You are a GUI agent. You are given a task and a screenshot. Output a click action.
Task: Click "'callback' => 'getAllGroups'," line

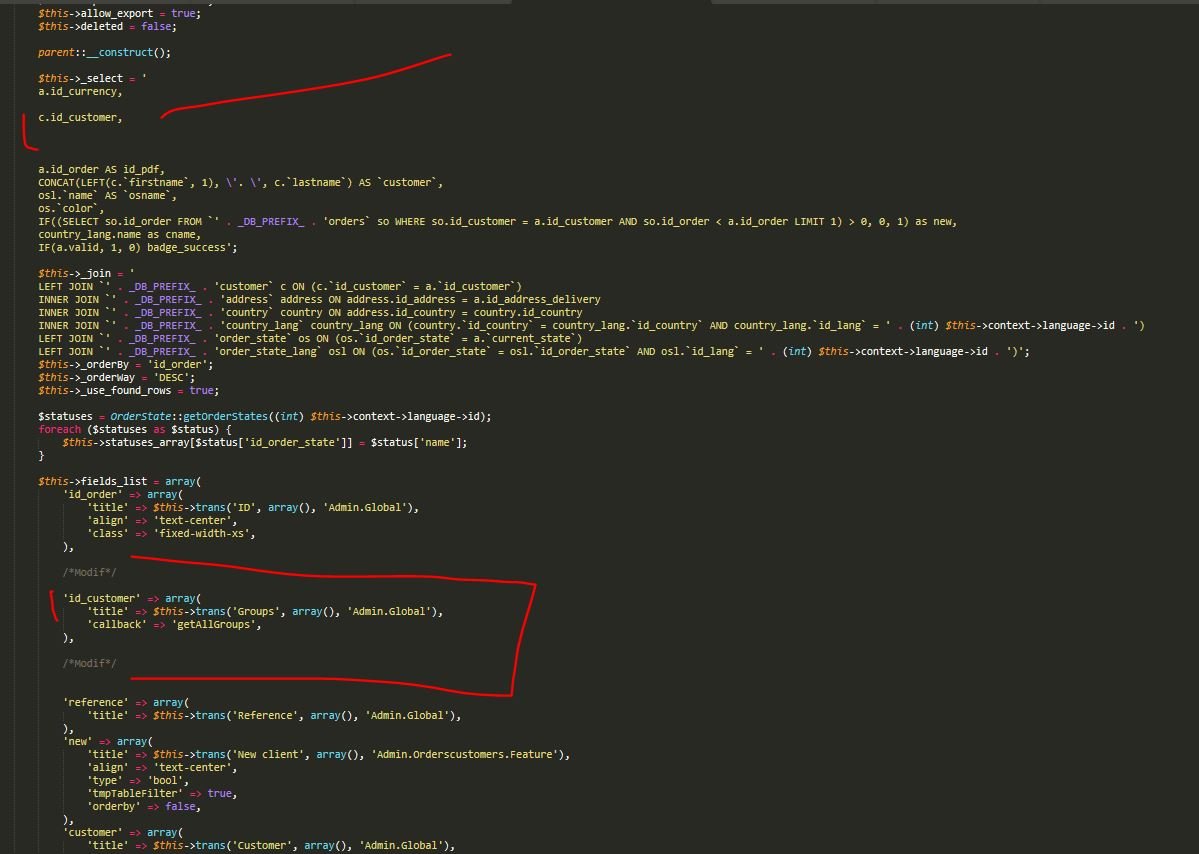(x=174, y=625)
